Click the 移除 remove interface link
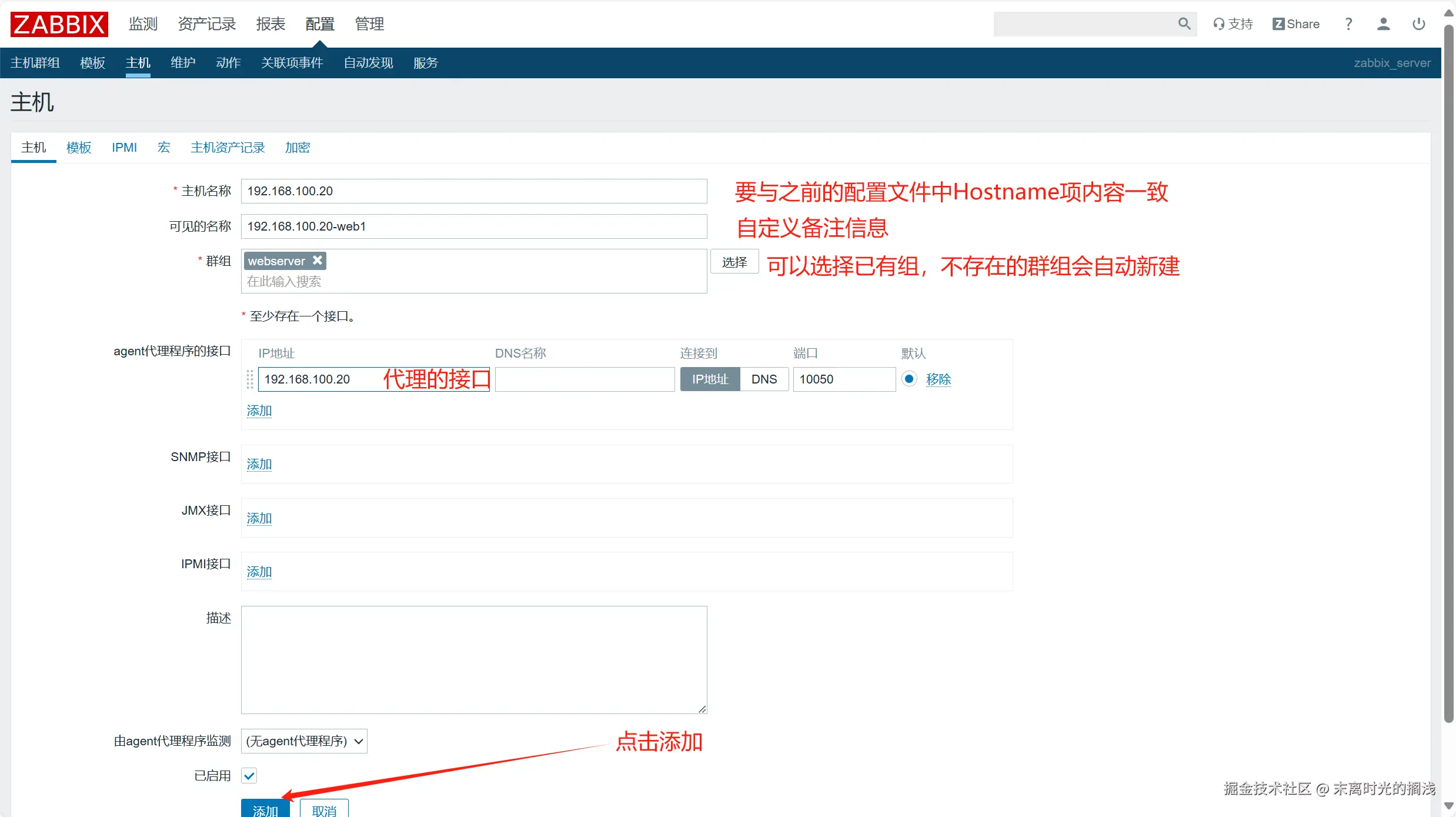This screenshot has width=1456, height=817. click(x=938, y=379)
